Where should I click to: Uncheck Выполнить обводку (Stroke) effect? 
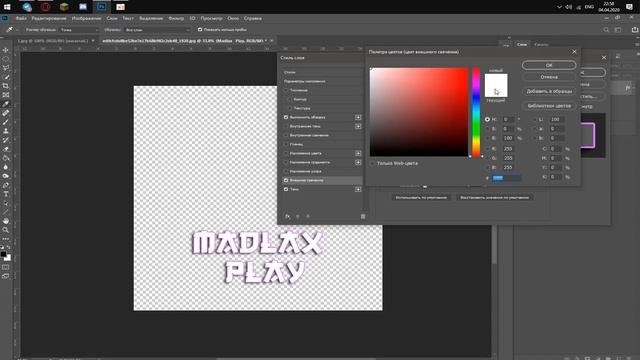286,117
